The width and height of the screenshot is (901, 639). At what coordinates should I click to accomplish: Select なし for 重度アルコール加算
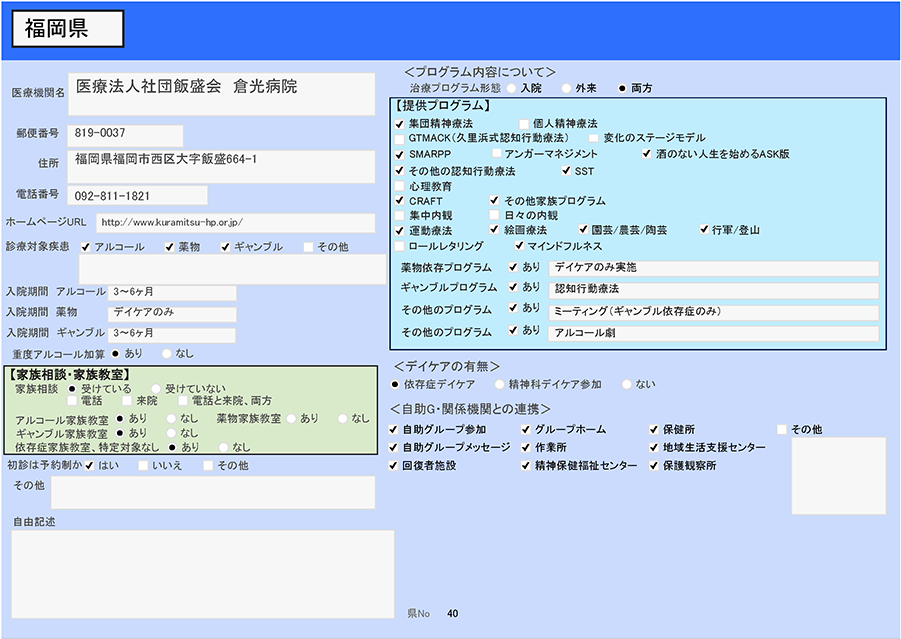[166, 354]
